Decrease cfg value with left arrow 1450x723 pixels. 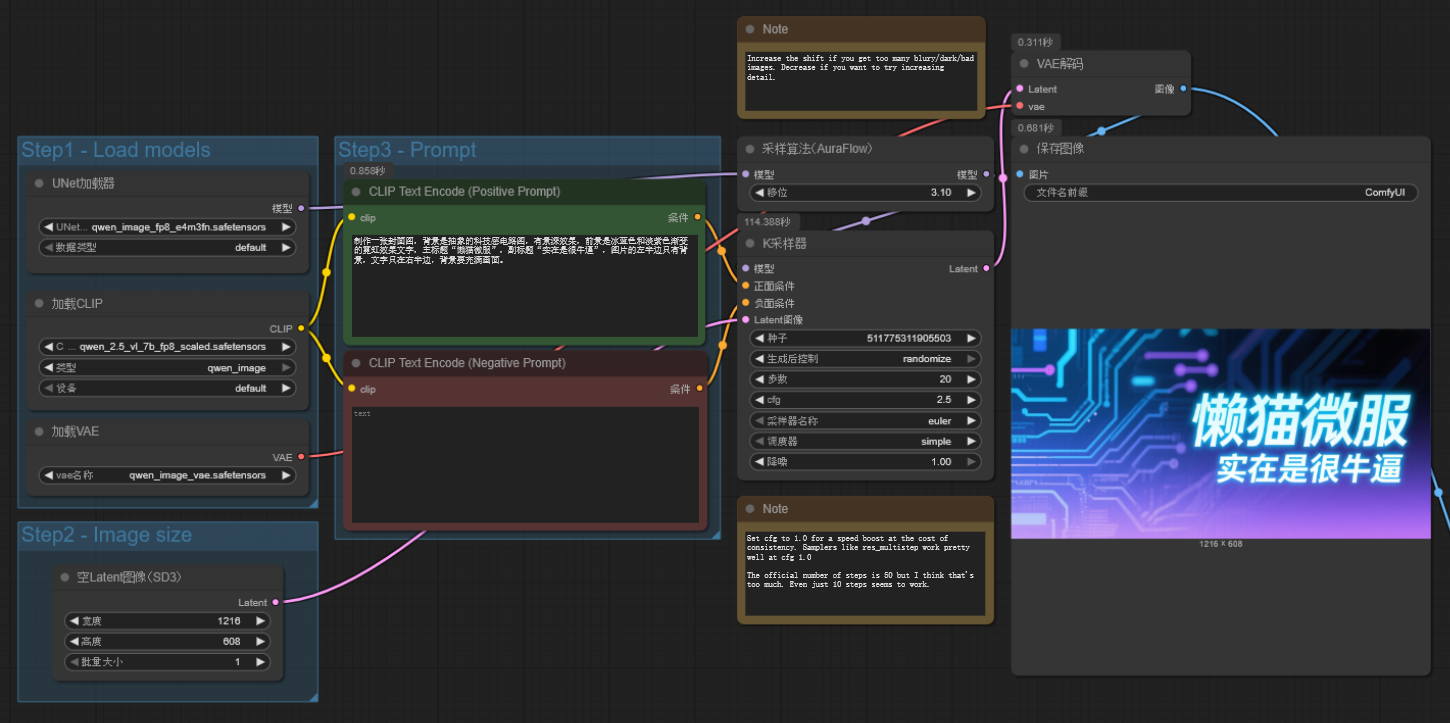(759, 400)
